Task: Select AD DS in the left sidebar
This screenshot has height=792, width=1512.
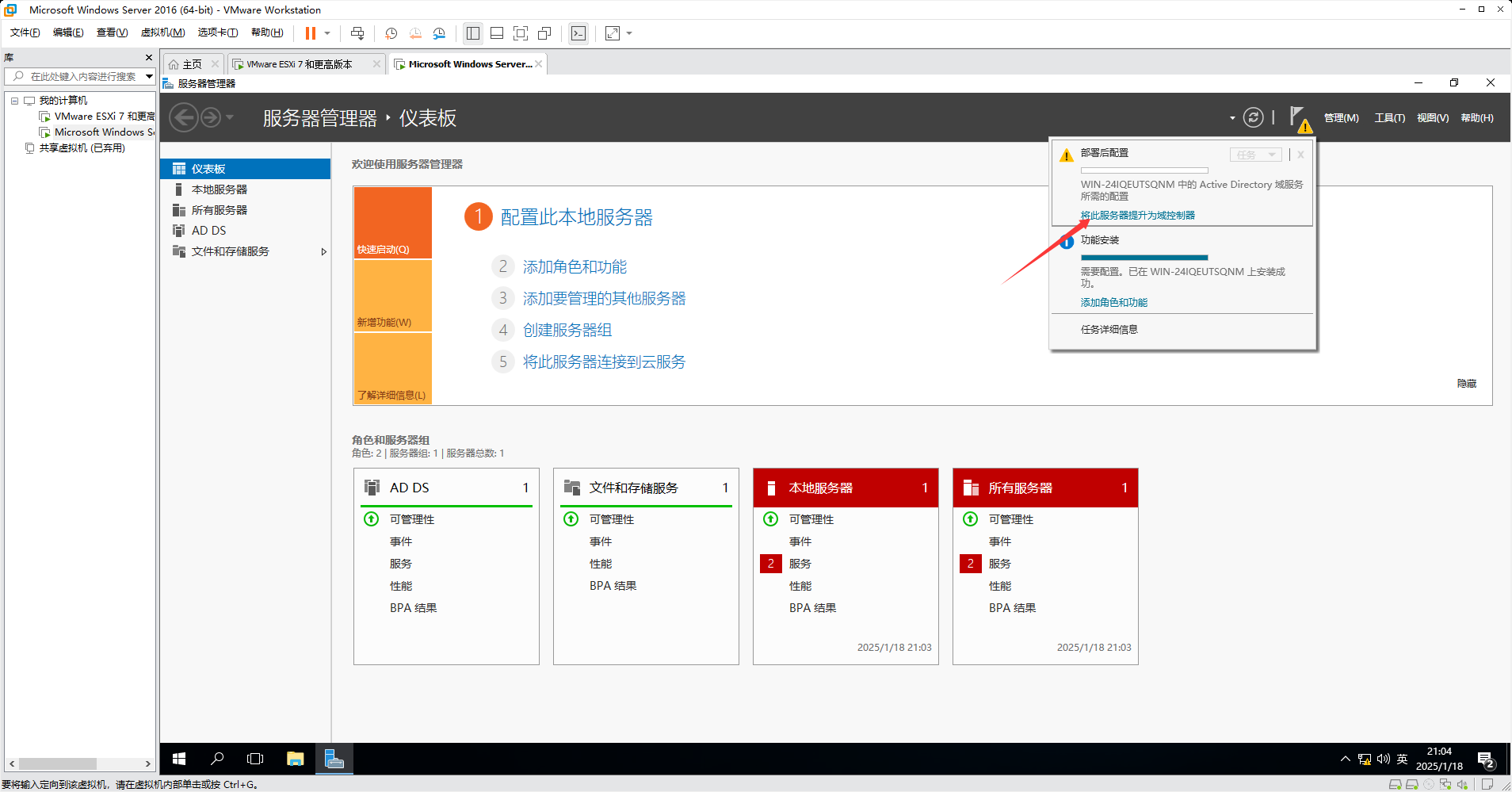Action: click(x=208, y=231)
